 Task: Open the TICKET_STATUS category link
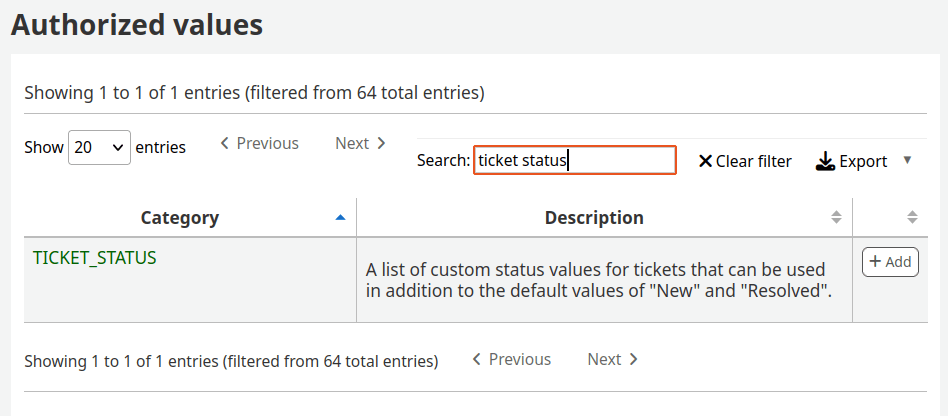click(95, 257)
